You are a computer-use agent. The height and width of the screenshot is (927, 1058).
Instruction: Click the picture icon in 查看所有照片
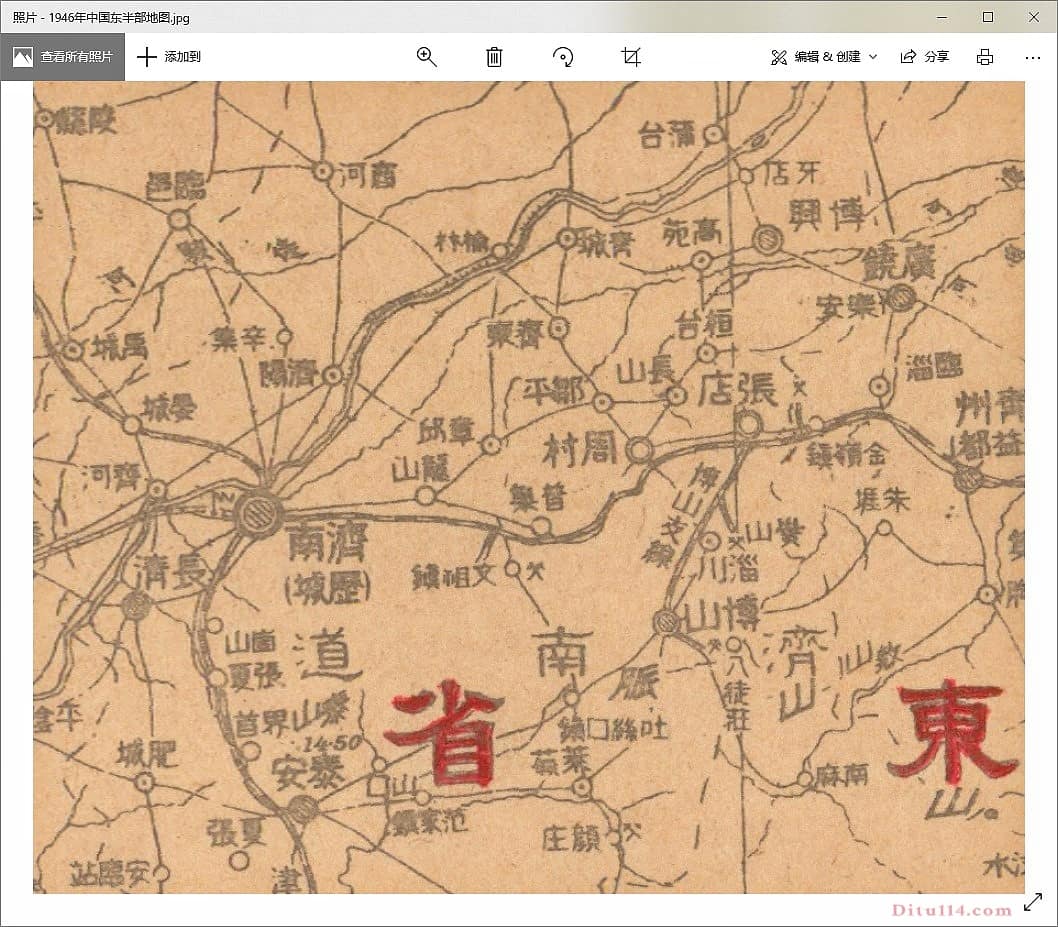point(23,57)
